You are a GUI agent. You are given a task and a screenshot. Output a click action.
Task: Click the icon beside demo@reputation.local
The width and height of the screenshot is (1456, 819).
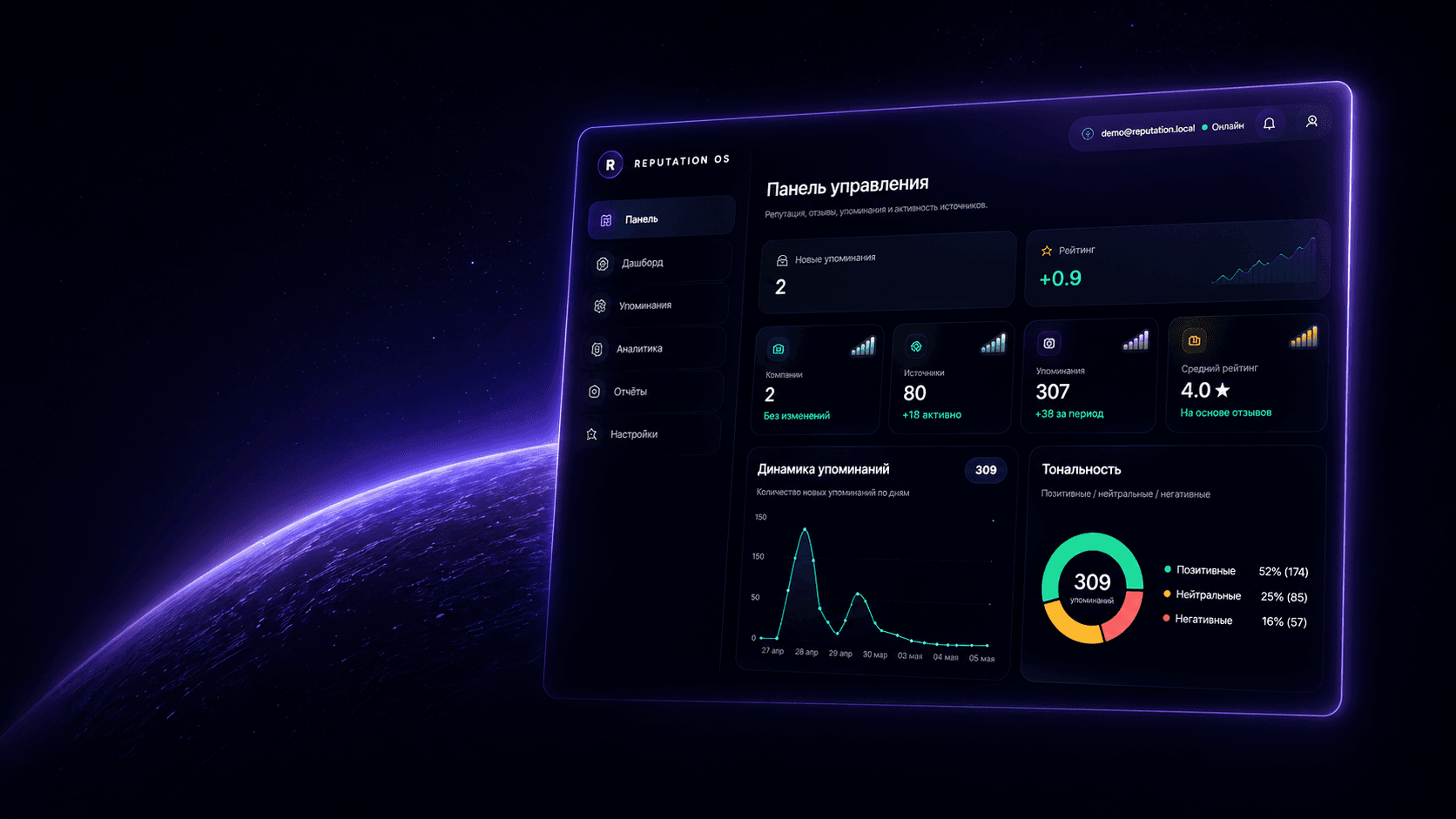tap(1088, 134)
